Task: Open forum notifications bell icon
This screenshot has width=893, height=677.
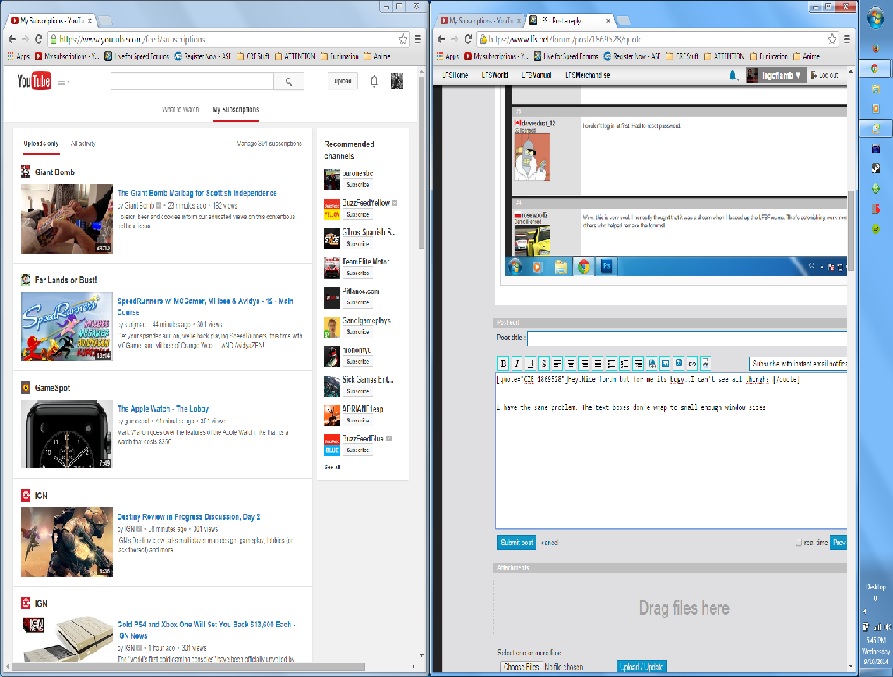Action: 734,75
